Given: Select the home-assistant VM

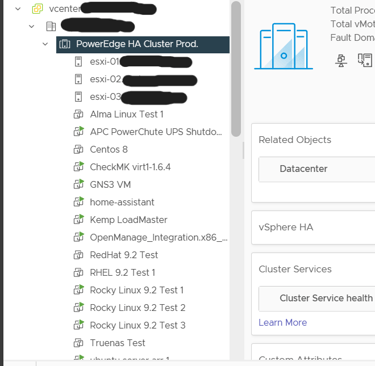Looking at the screenshot, I should click(122, 202).
